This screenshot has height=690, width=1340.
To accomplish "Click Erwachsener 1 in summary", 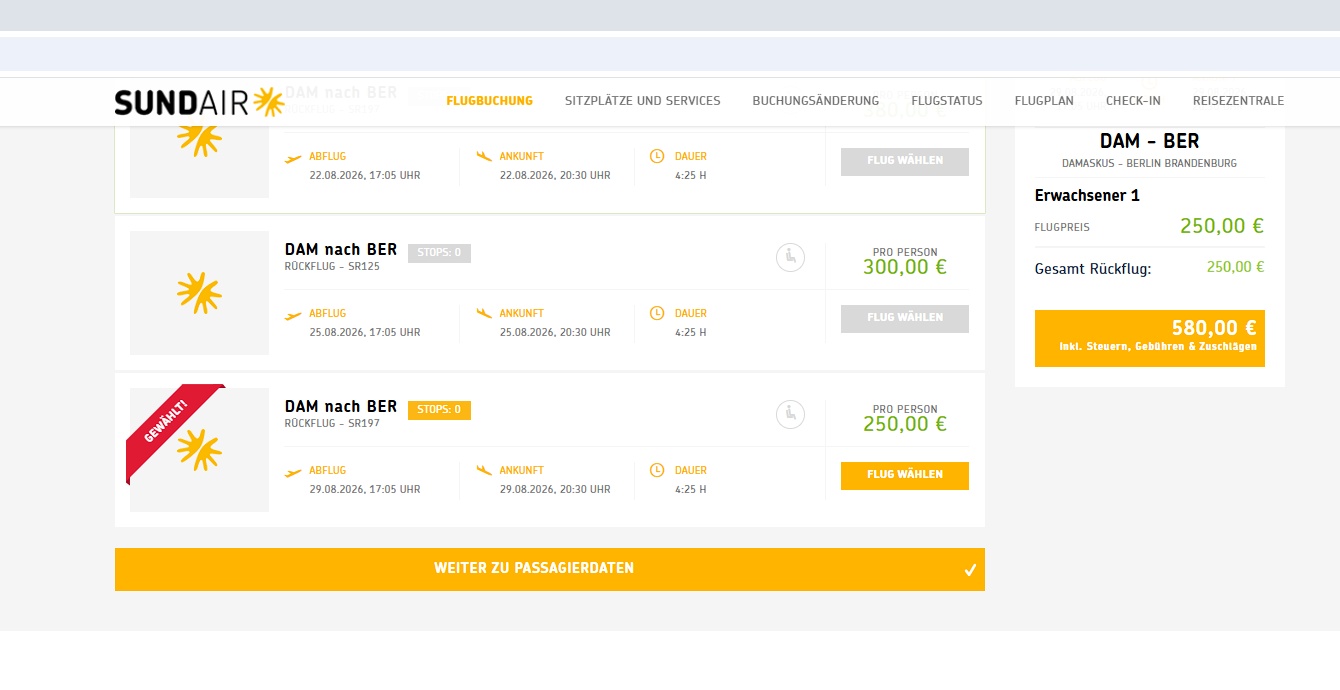I will pos(1087,196).
